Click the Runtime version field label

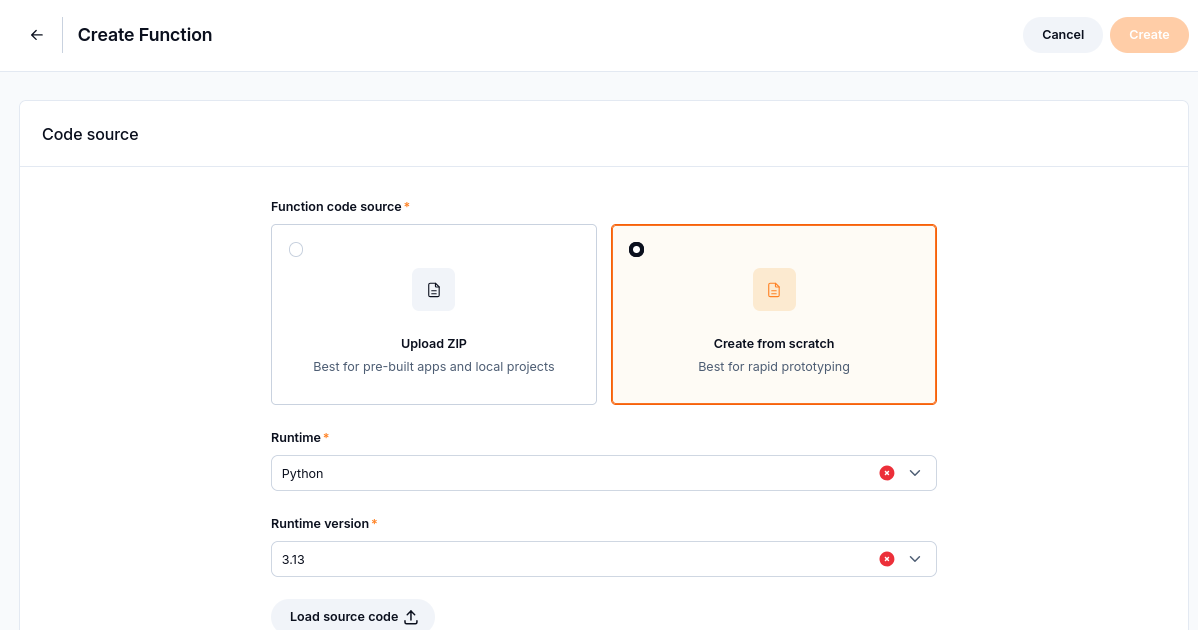coord(320,524)
